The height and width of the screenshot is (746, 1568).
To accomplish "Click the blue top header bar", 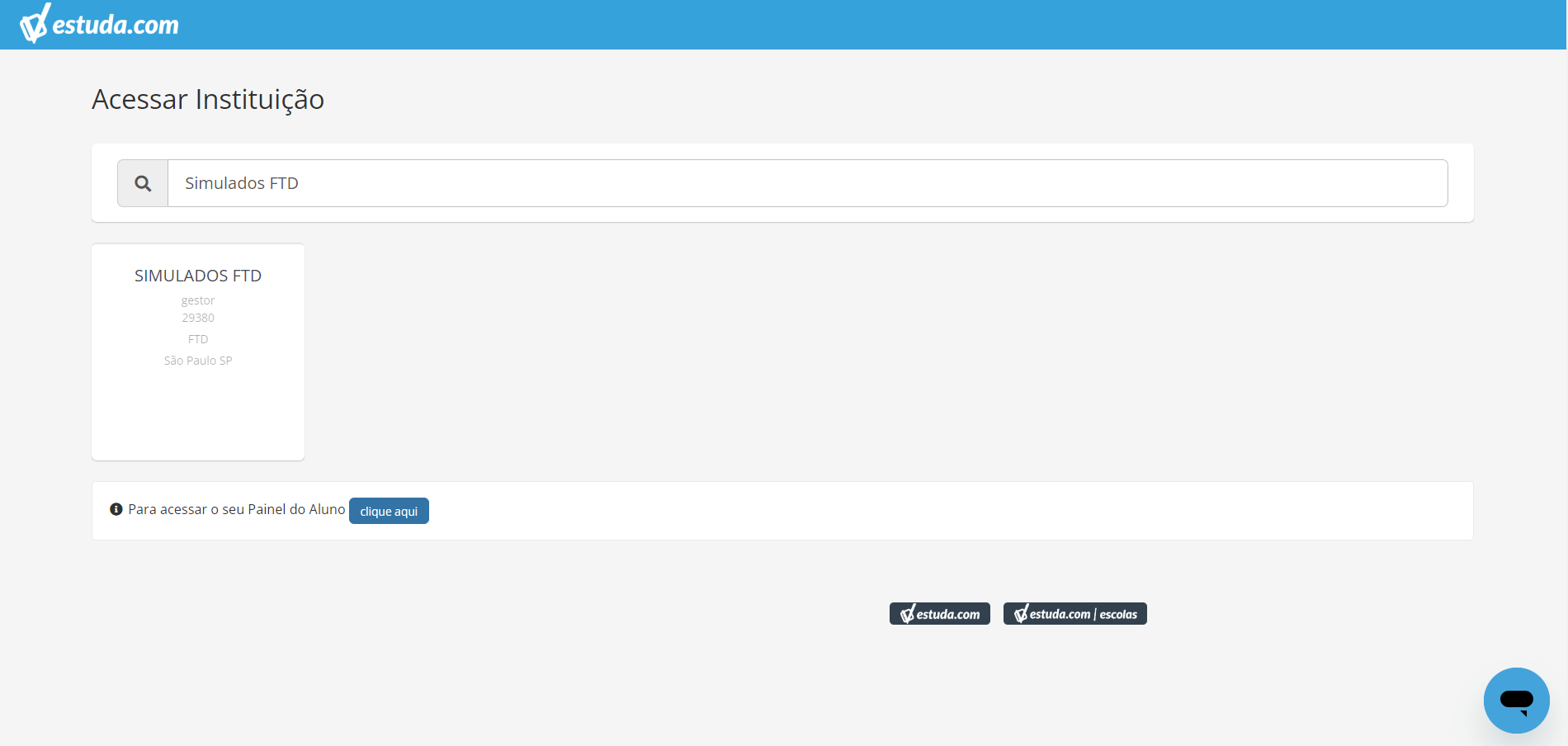I will point(784,25).
